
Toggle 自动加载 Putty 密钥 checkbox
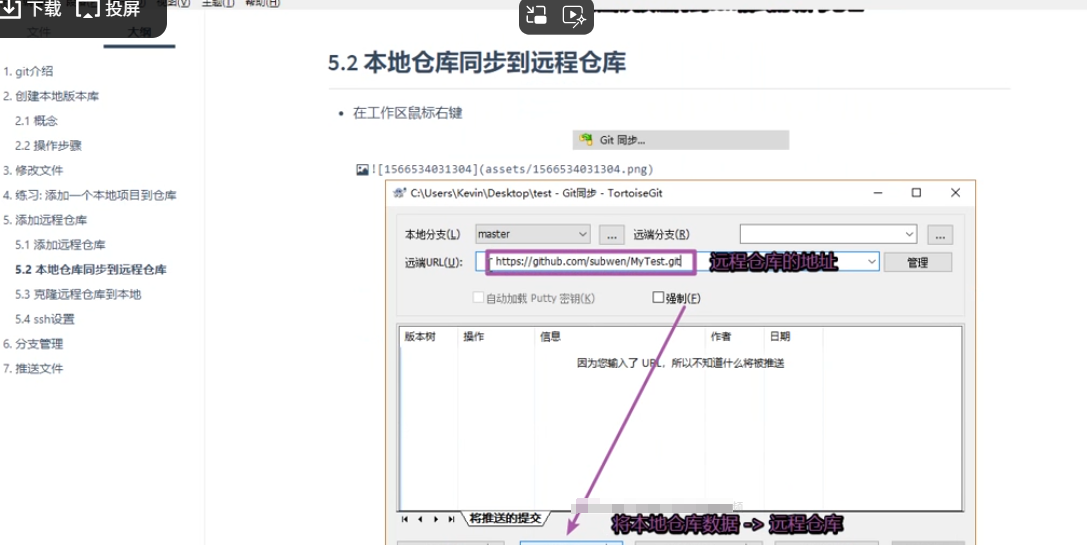point(478,297)
